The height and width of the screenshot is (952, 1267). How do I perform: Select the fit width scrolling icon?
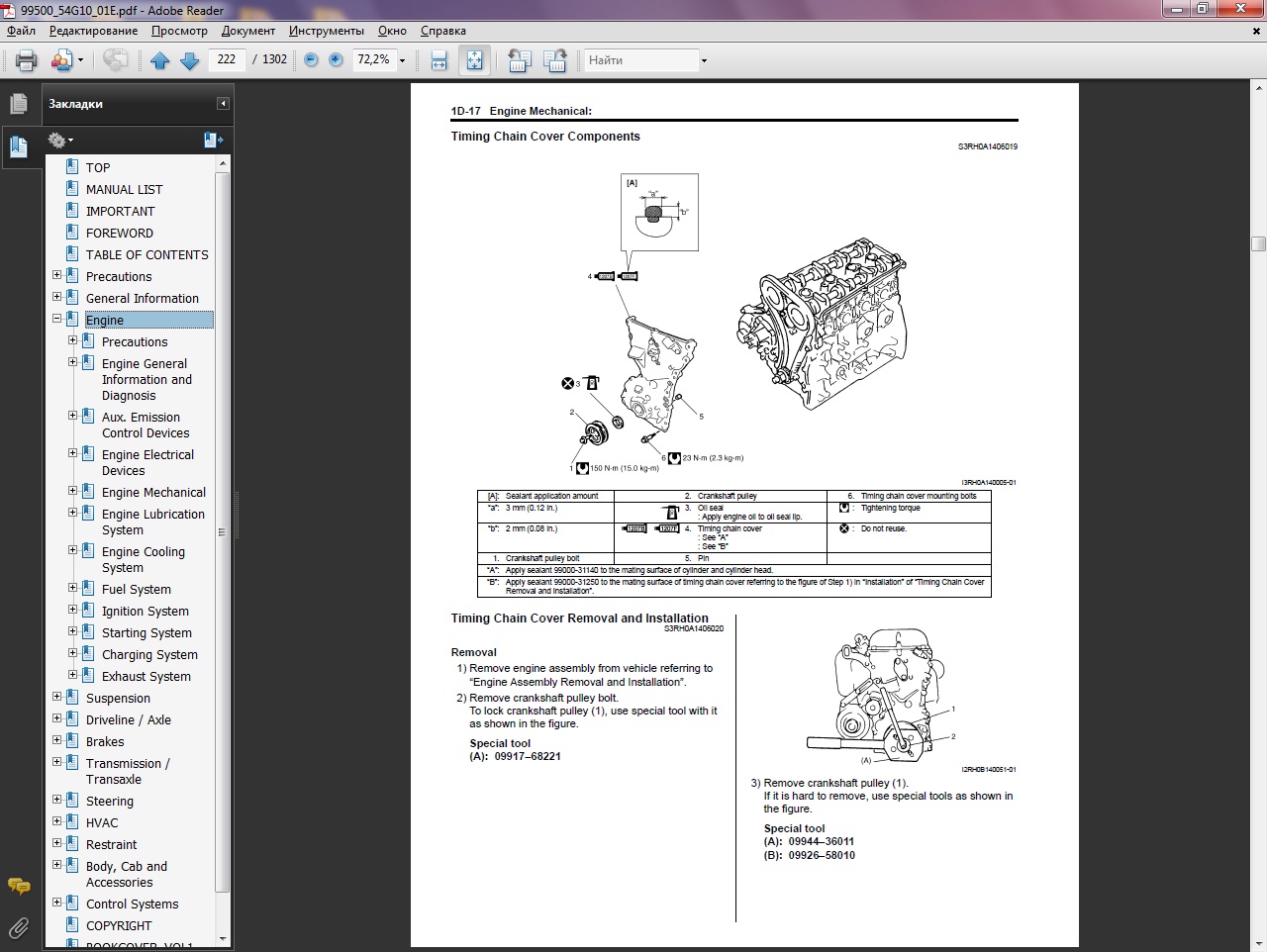(x=439, y=60)
